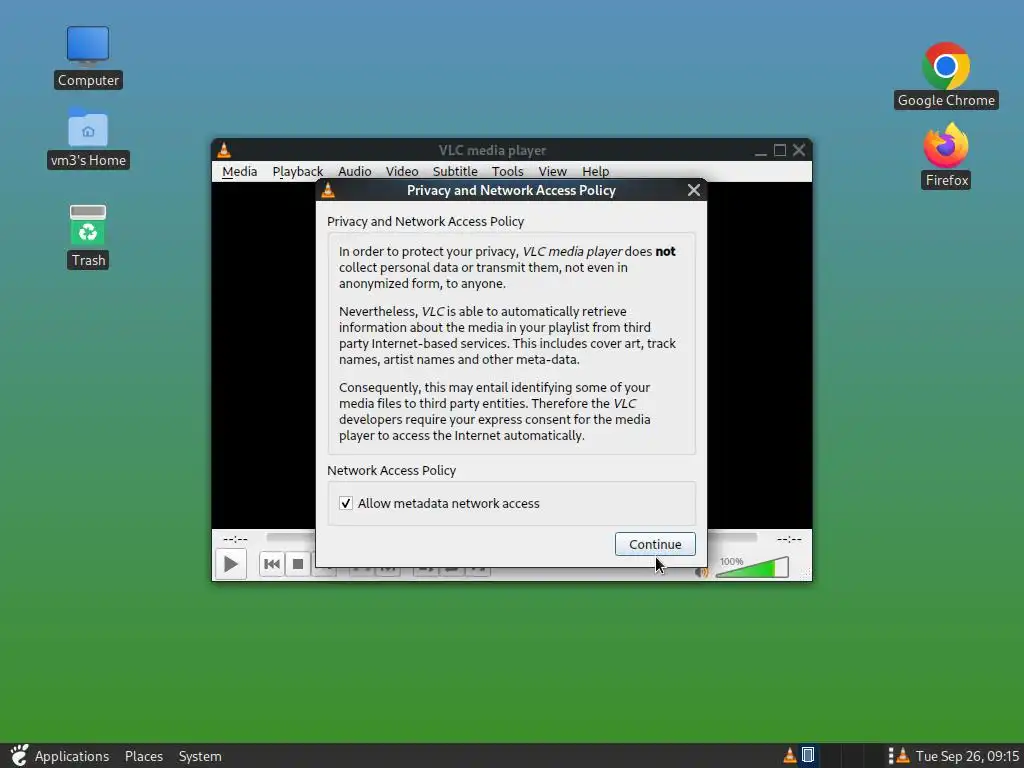Open the View menu in VLC
Viewport: 1024px width, 768px height.
pyautogui.click(x=552, y=171)
